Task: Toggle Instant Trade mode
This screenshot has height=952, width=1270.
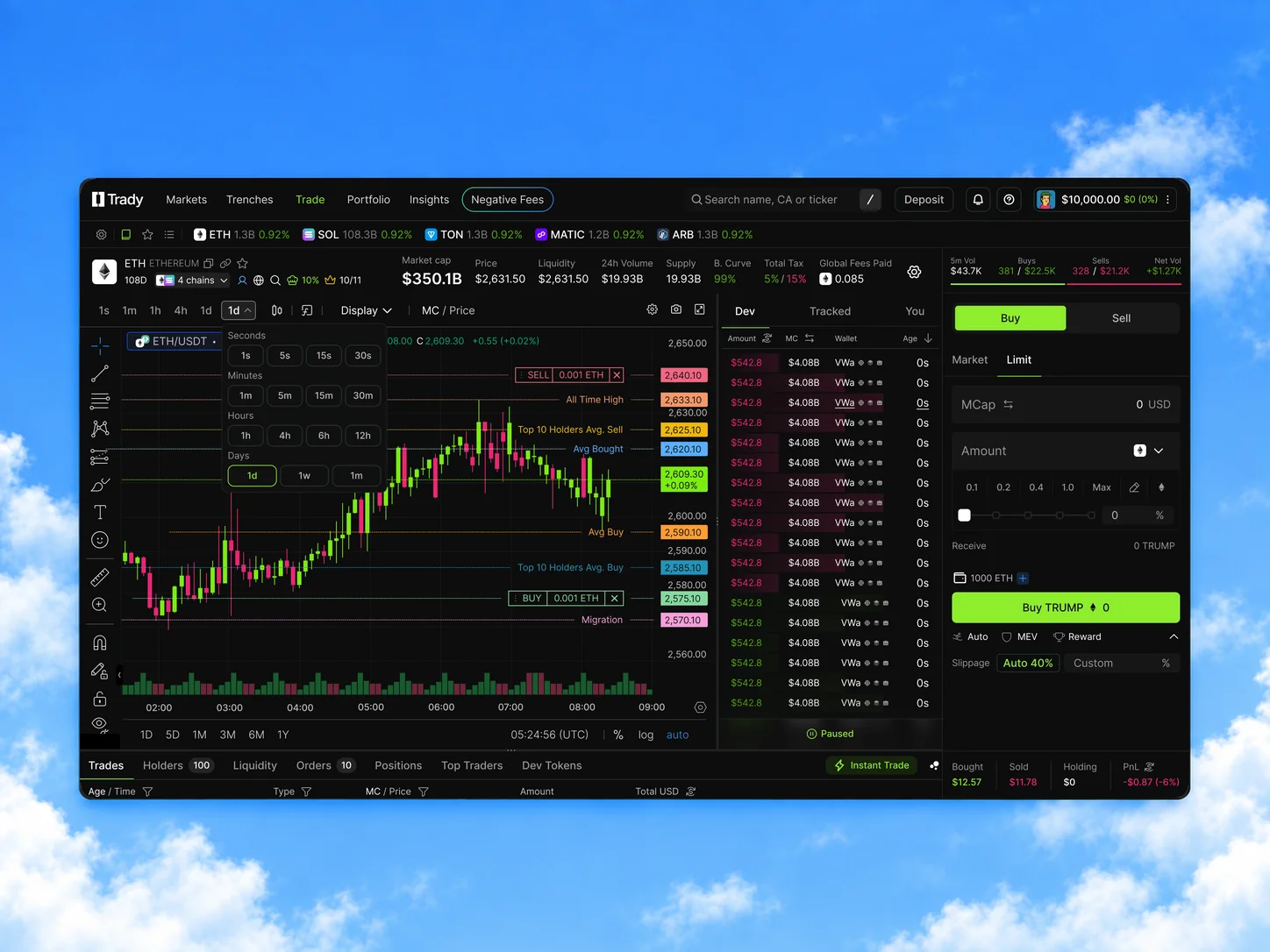Action: [x=873, y=765]
